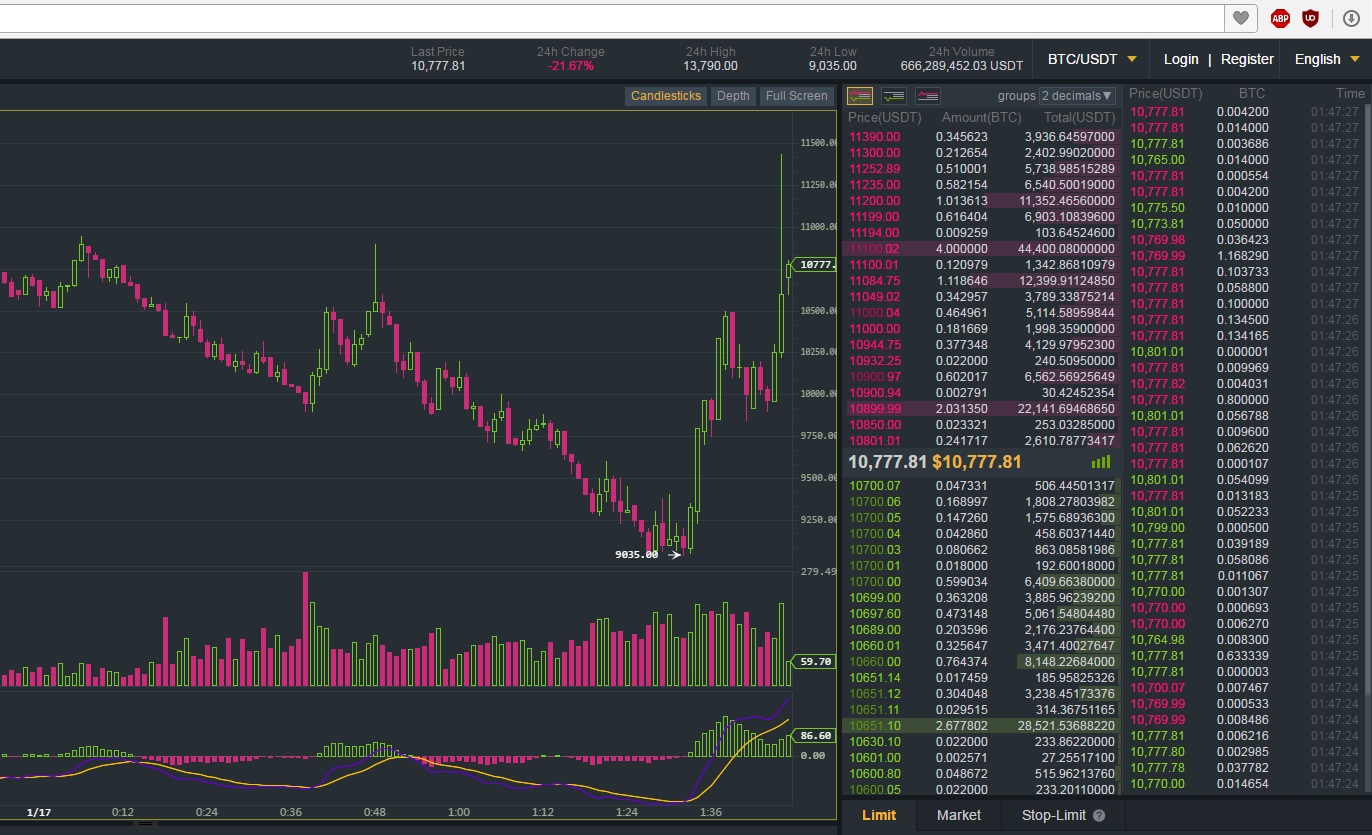Focus the browser address bar

[x=612, y=18]
